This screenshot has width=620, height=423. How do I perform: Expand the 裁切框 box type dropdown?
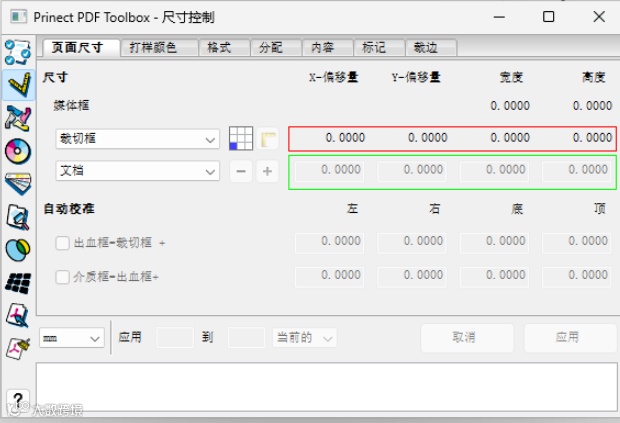tap(137, 139)
